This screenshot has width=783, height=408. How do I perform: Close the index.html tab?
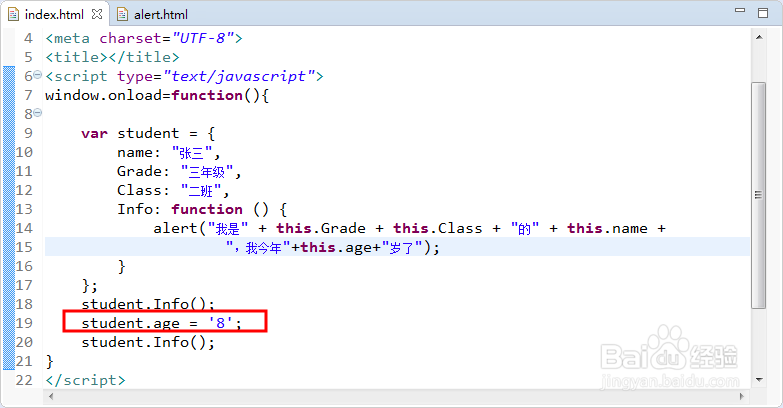coord(97,14)
